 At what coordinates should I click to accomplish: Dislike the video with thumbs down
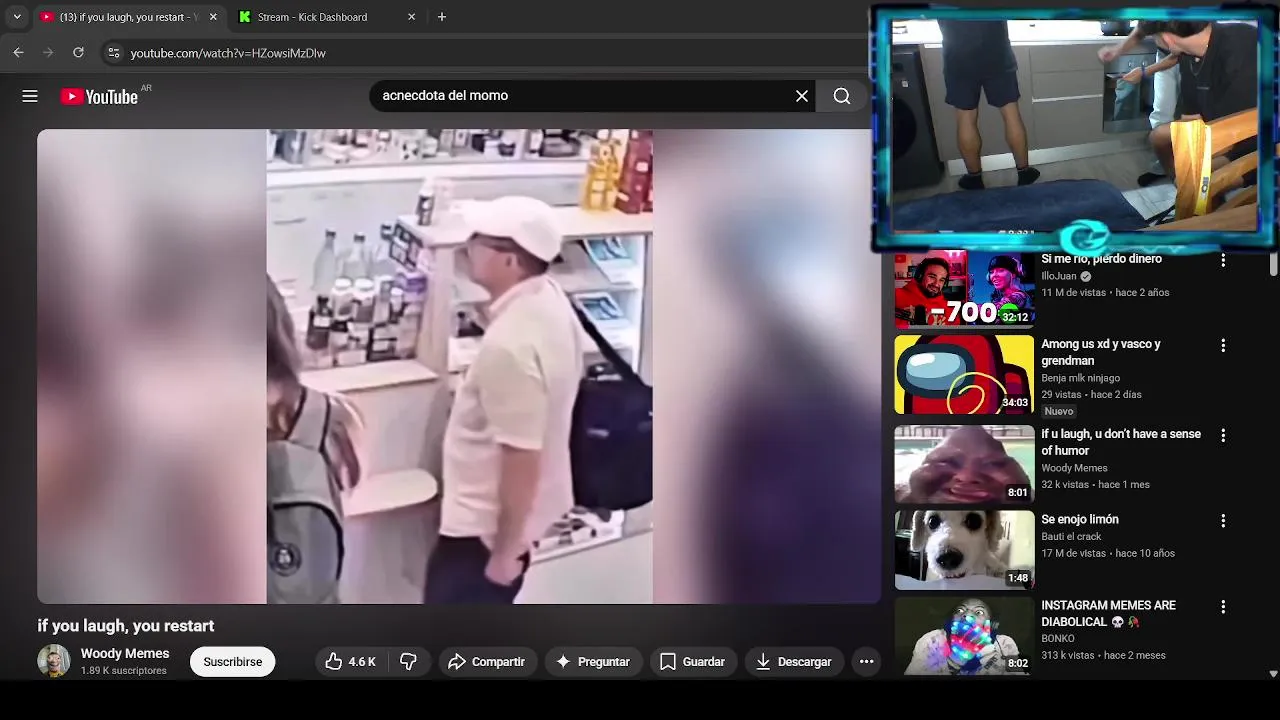point(408,662)
